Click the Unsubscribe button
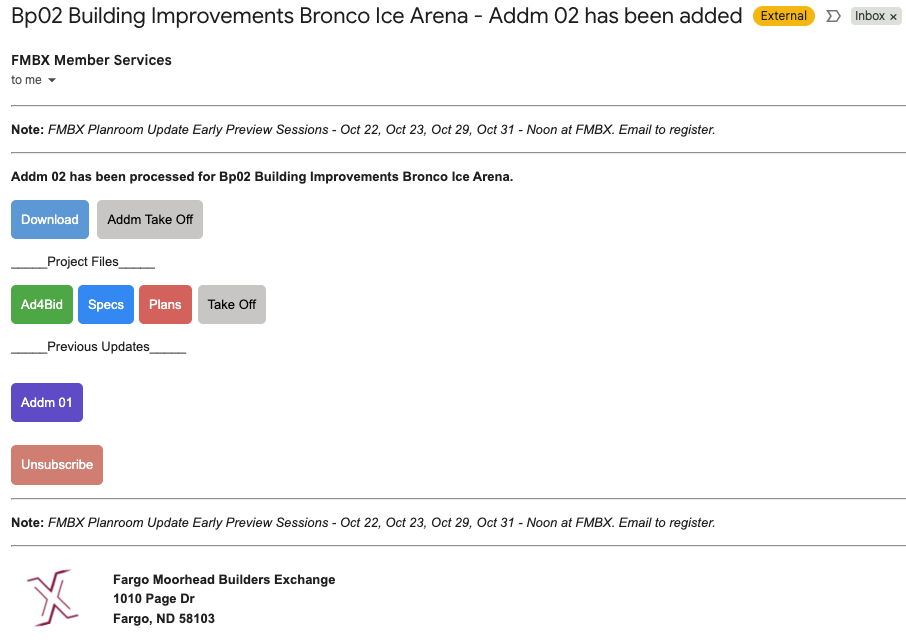Screen dimensions: 906x642 pos(57,465)
